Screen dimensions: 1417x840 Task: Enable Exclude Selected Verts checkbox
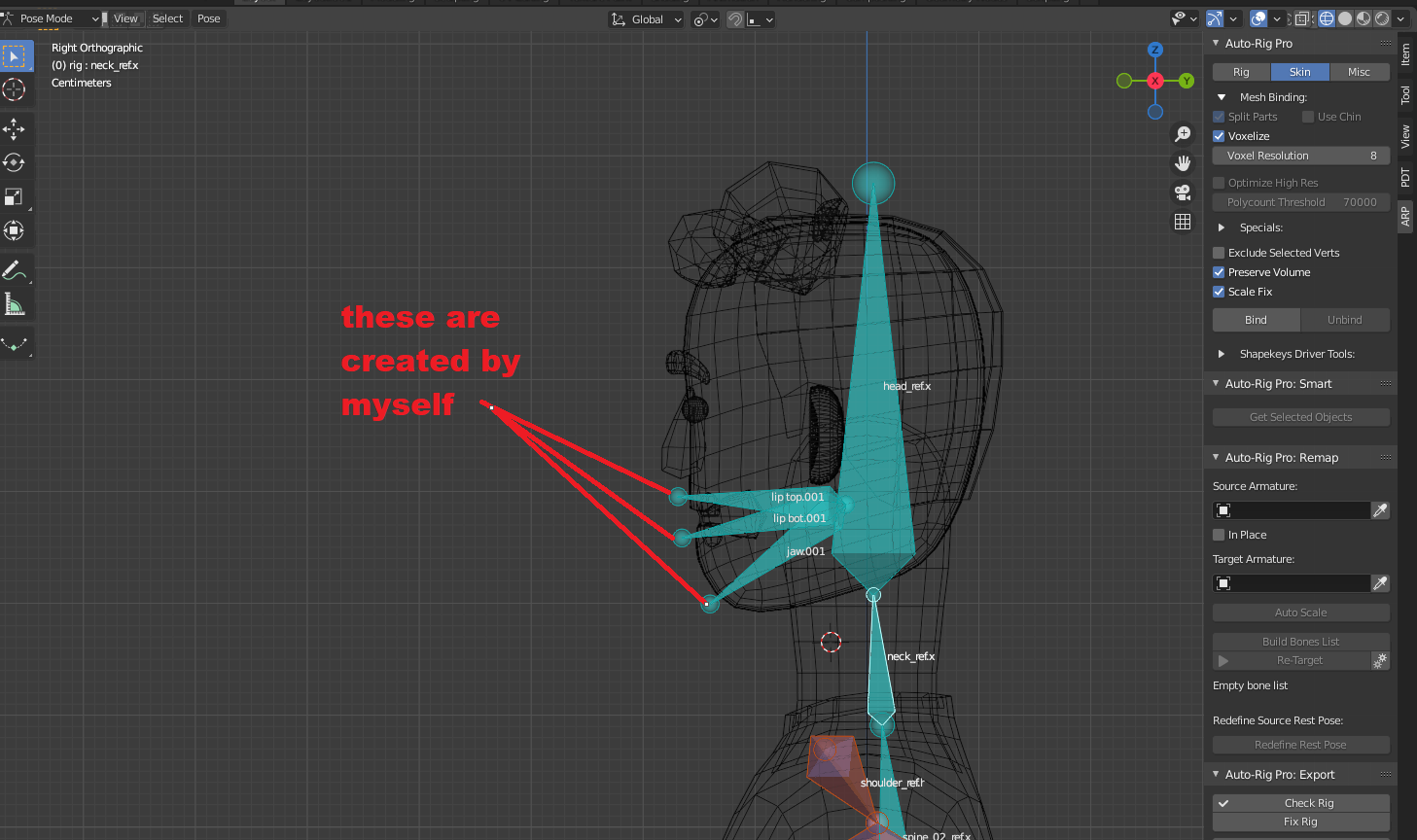(x=1219, y=253)
